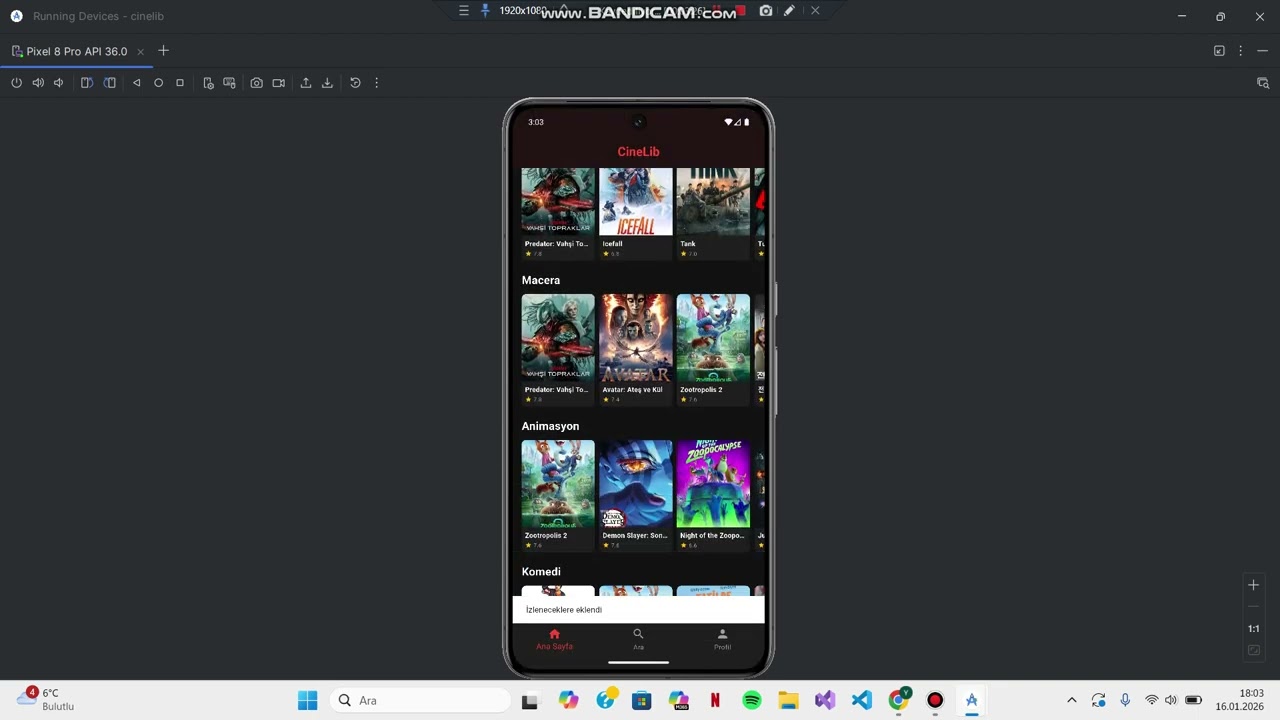Open Zootropolis 2 poster in Animasyon row
The width and height of the screenshot is (1280, 720).
(558, 484)
